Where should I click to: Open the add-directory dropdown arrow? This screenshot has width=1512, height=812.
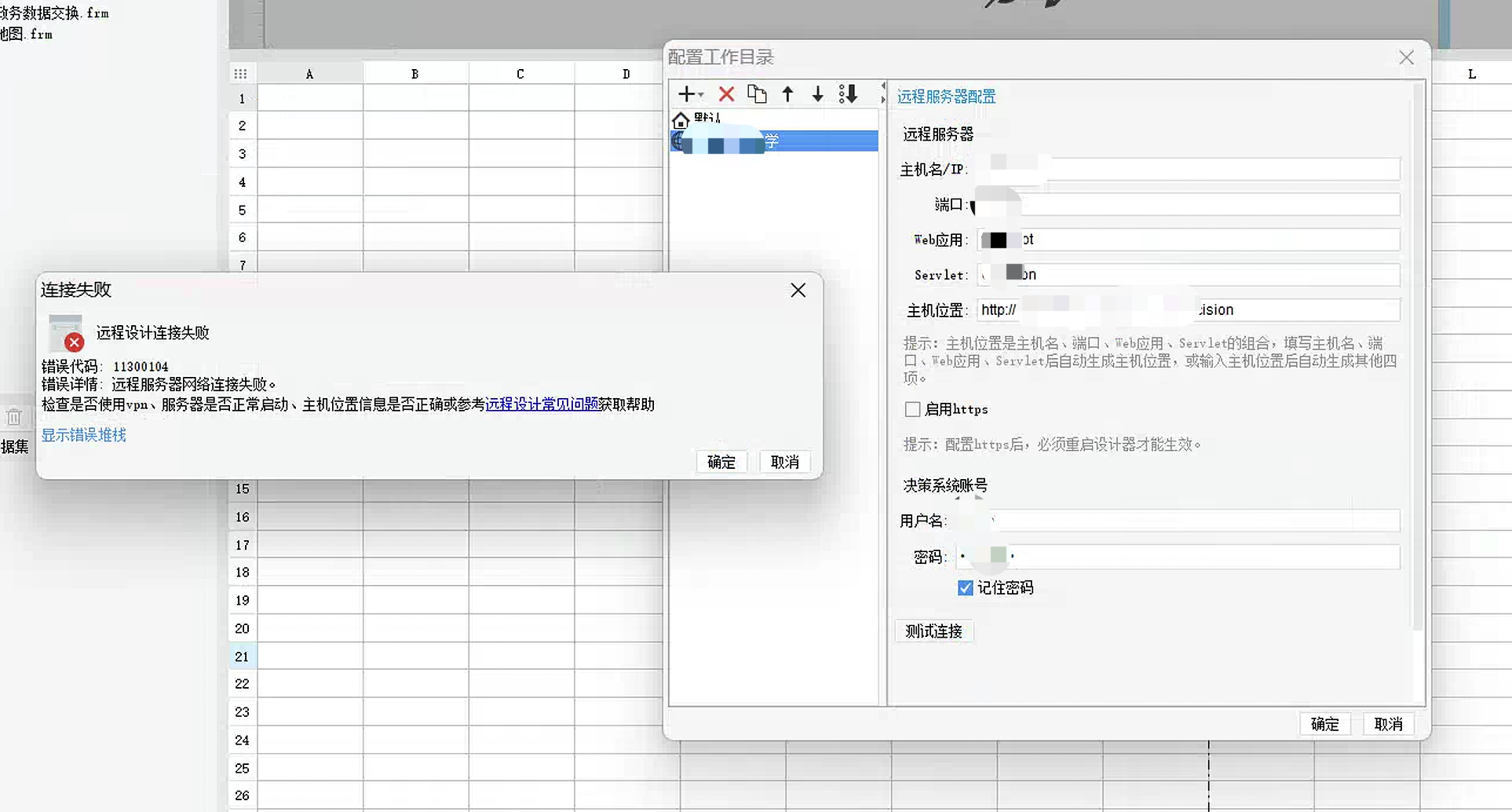coord(700,95)
